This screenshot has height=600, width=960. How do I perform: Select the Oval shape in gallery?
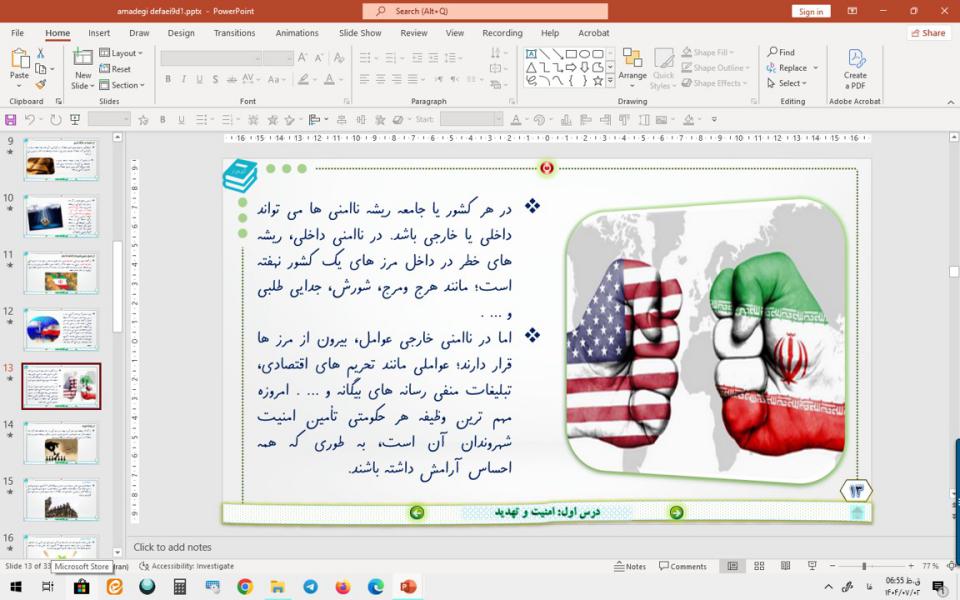coord(584,54)
